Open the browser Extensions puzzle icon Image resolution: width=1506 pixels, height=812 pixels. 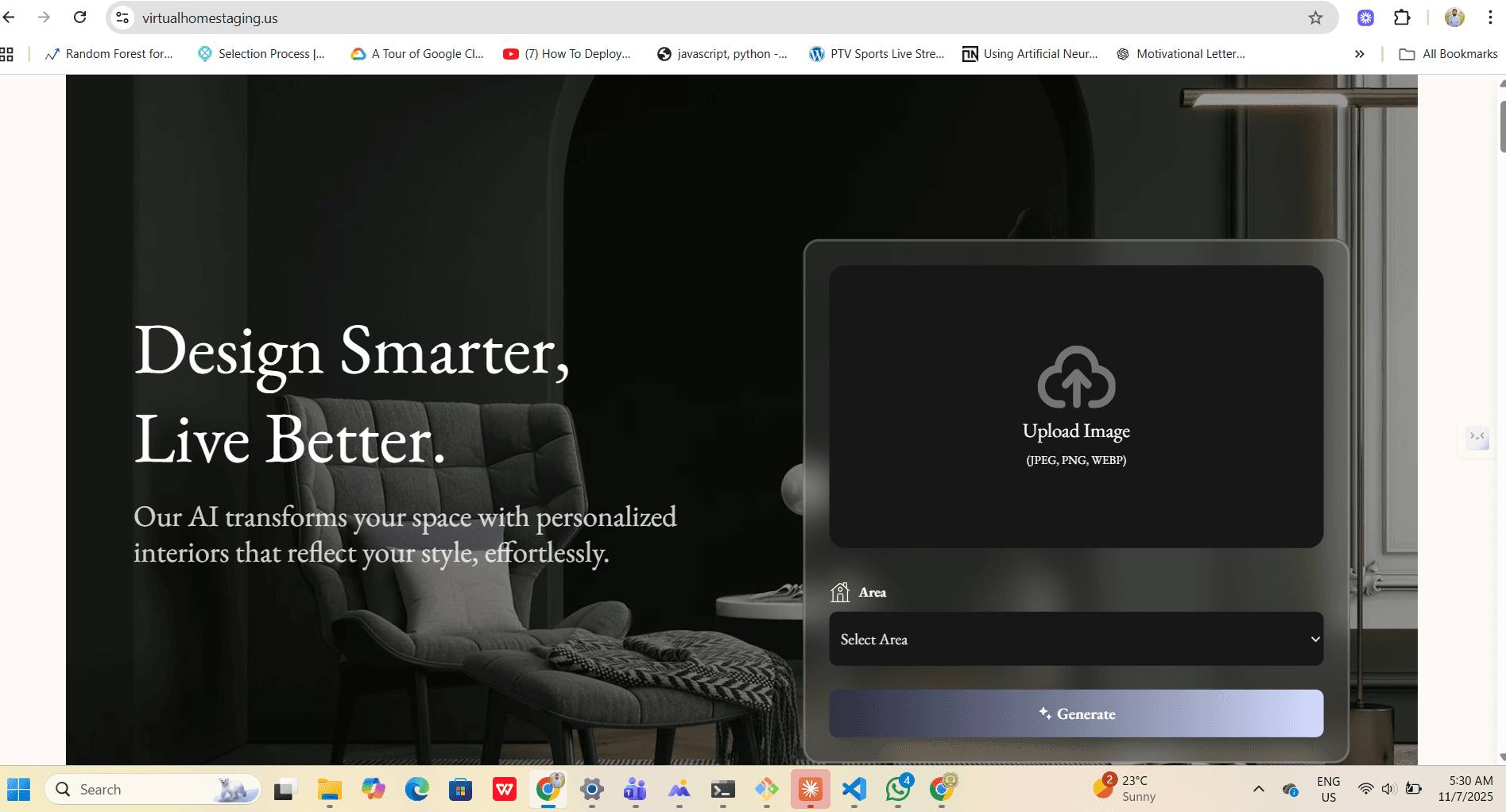coord(1402,17)
